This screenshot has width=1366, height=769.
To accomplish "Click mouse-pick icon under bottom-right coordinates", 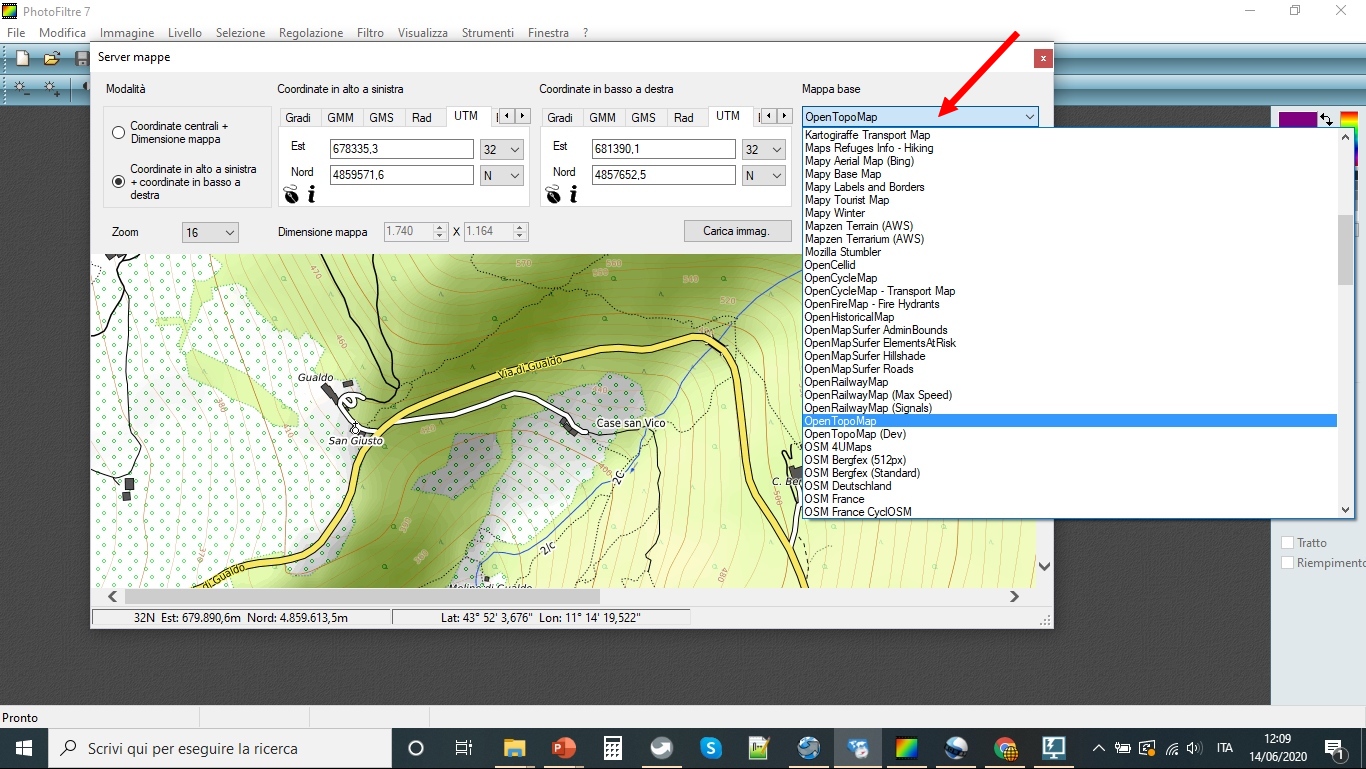I will pyautogui.click(x=552, y=194).
